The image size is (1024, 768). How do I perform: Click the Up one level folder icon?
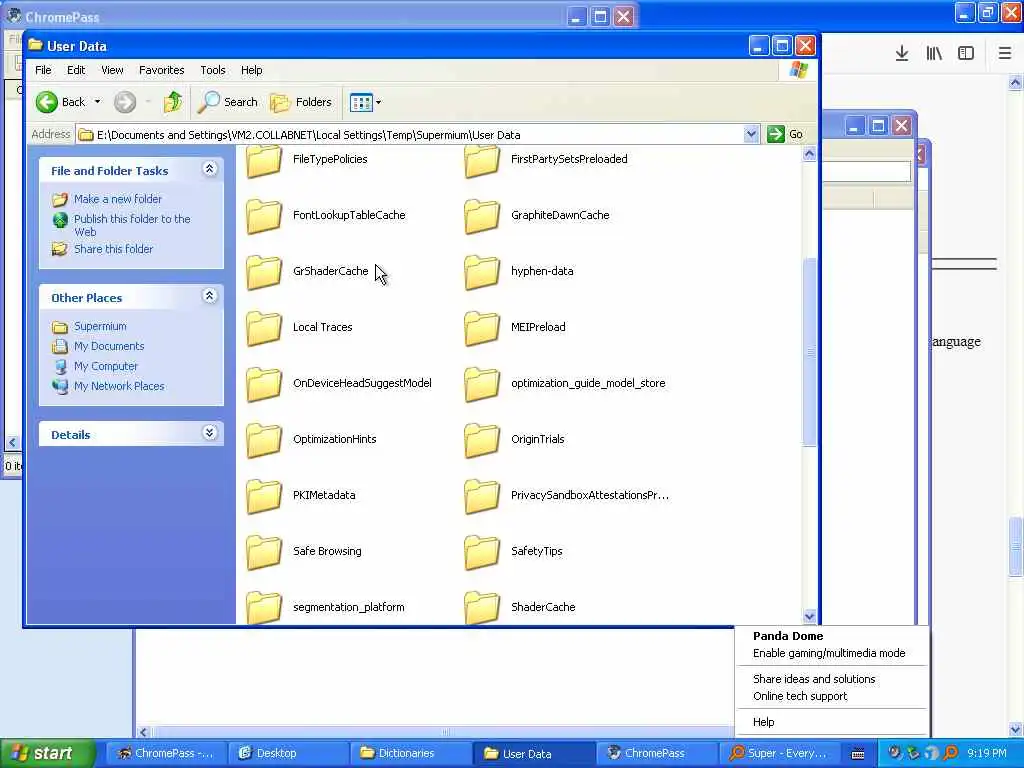point(173,102)
